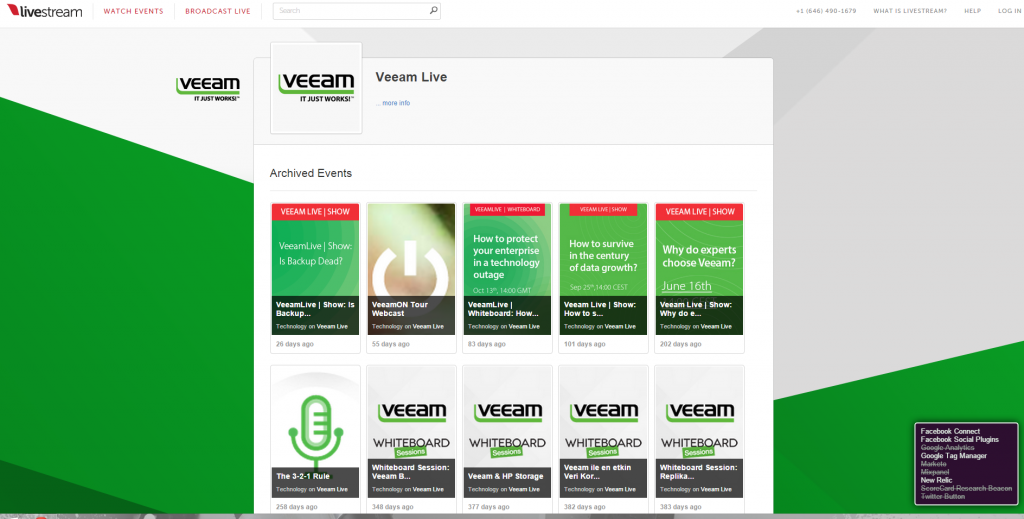Click Veeam Live link under The 3-2-1 Rule
The height and width of the screenshot is (519, 1024).
[x=332, y=489]
